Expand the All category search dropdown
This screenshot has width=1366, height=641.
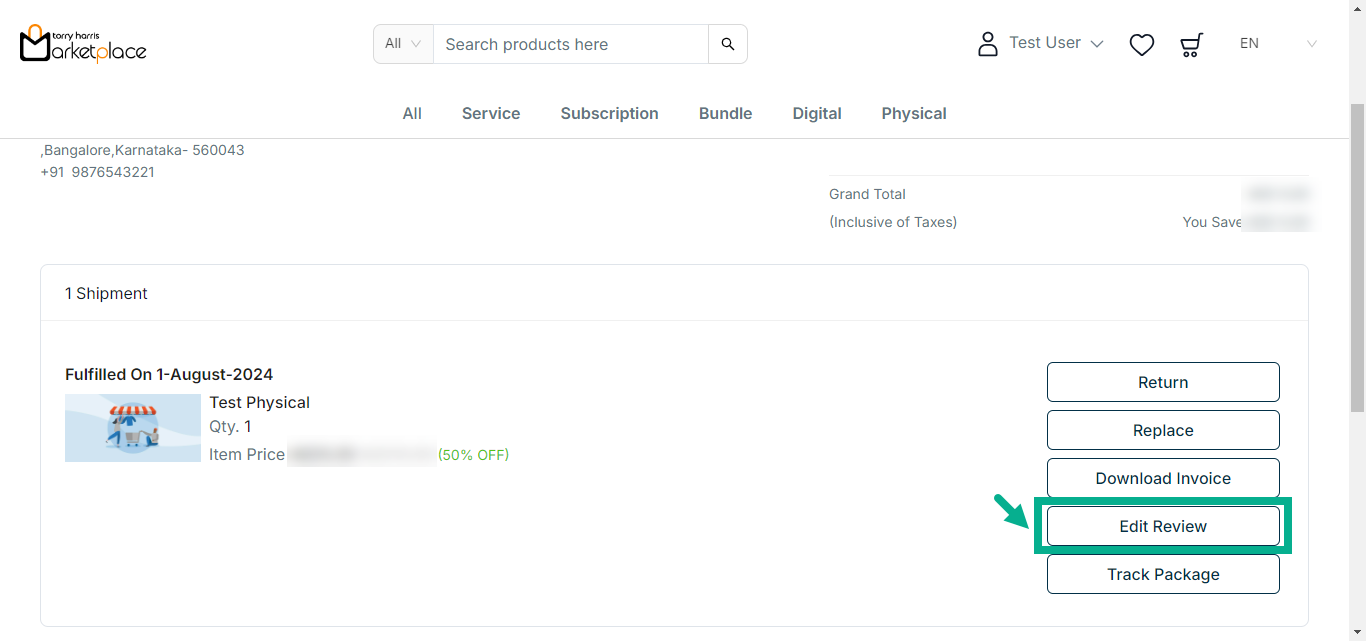403,44
